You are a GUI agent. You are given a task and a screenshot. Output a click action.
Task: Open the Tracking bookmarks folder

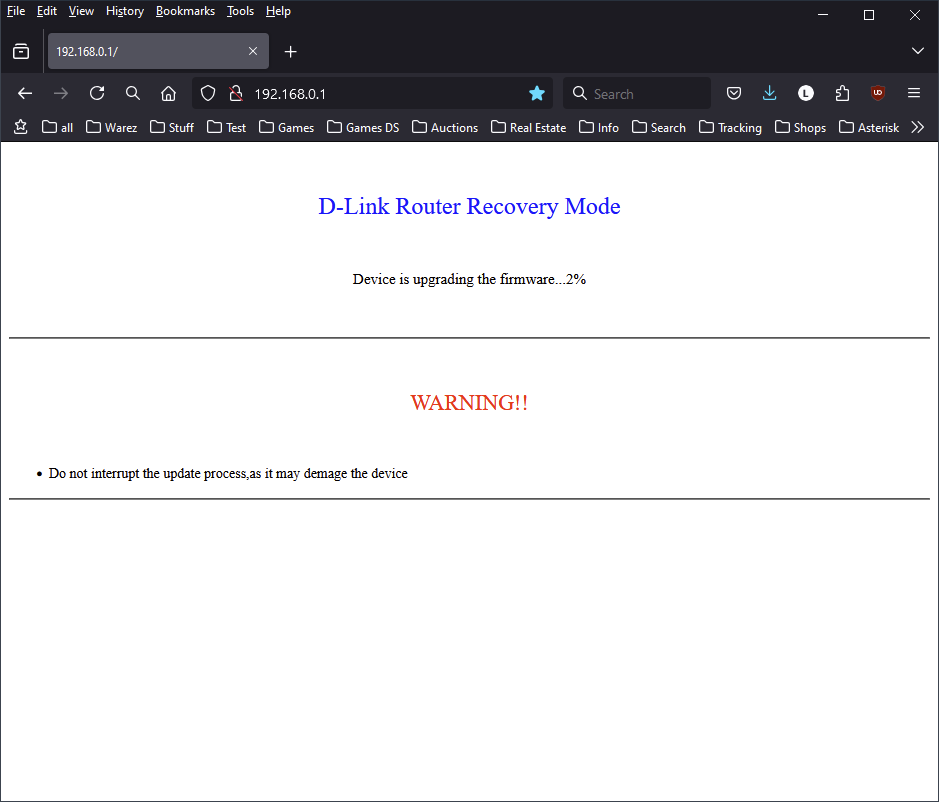tap(731, 128)
